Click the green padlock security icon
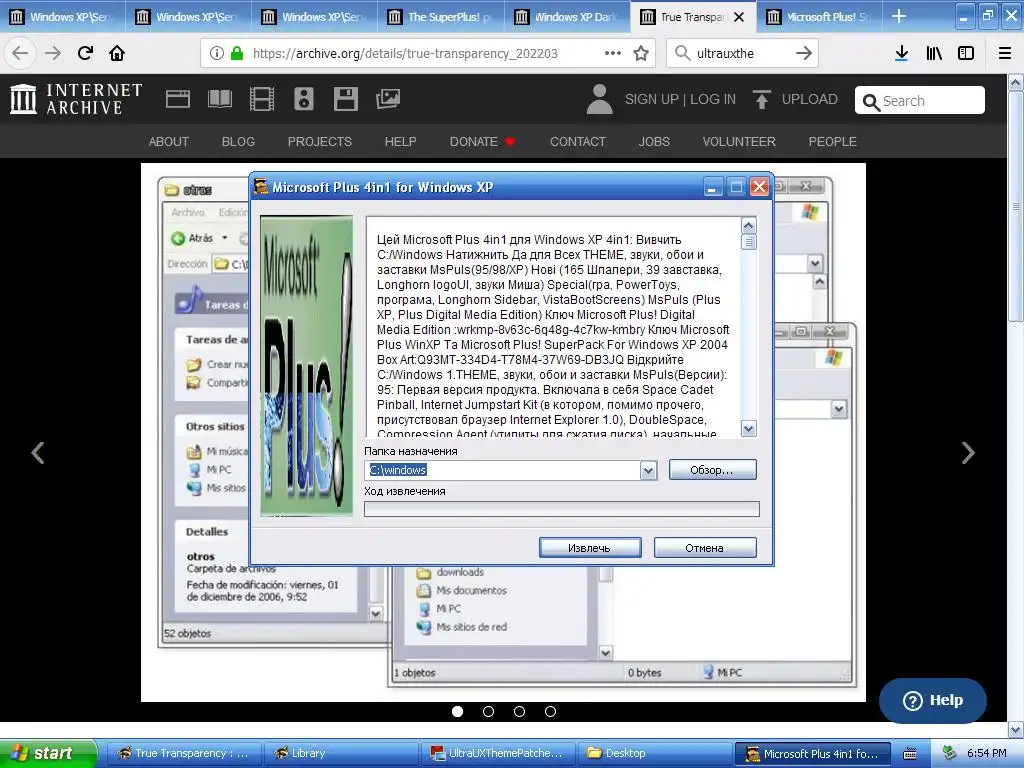1024x768 pixels. [237, 54]
